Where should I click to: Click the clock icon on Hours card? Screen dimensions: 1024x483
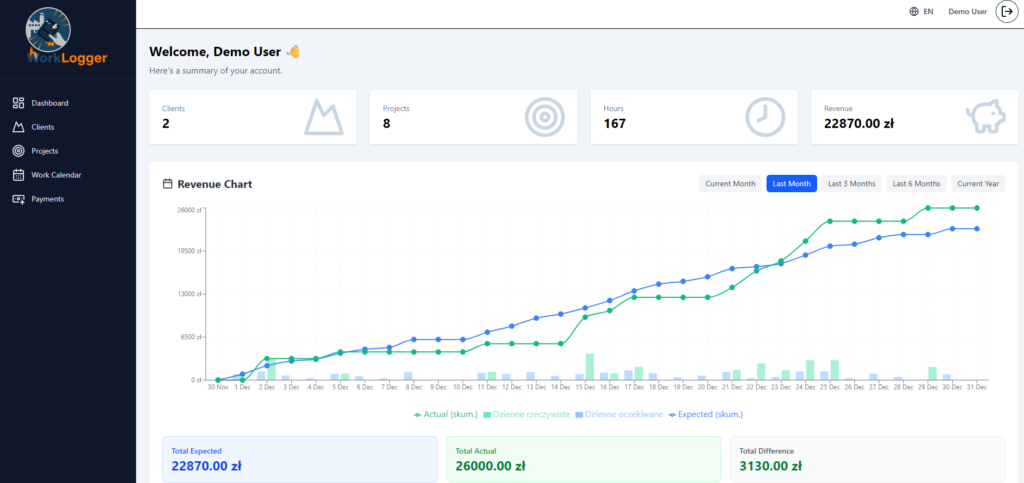coord(765,117)
